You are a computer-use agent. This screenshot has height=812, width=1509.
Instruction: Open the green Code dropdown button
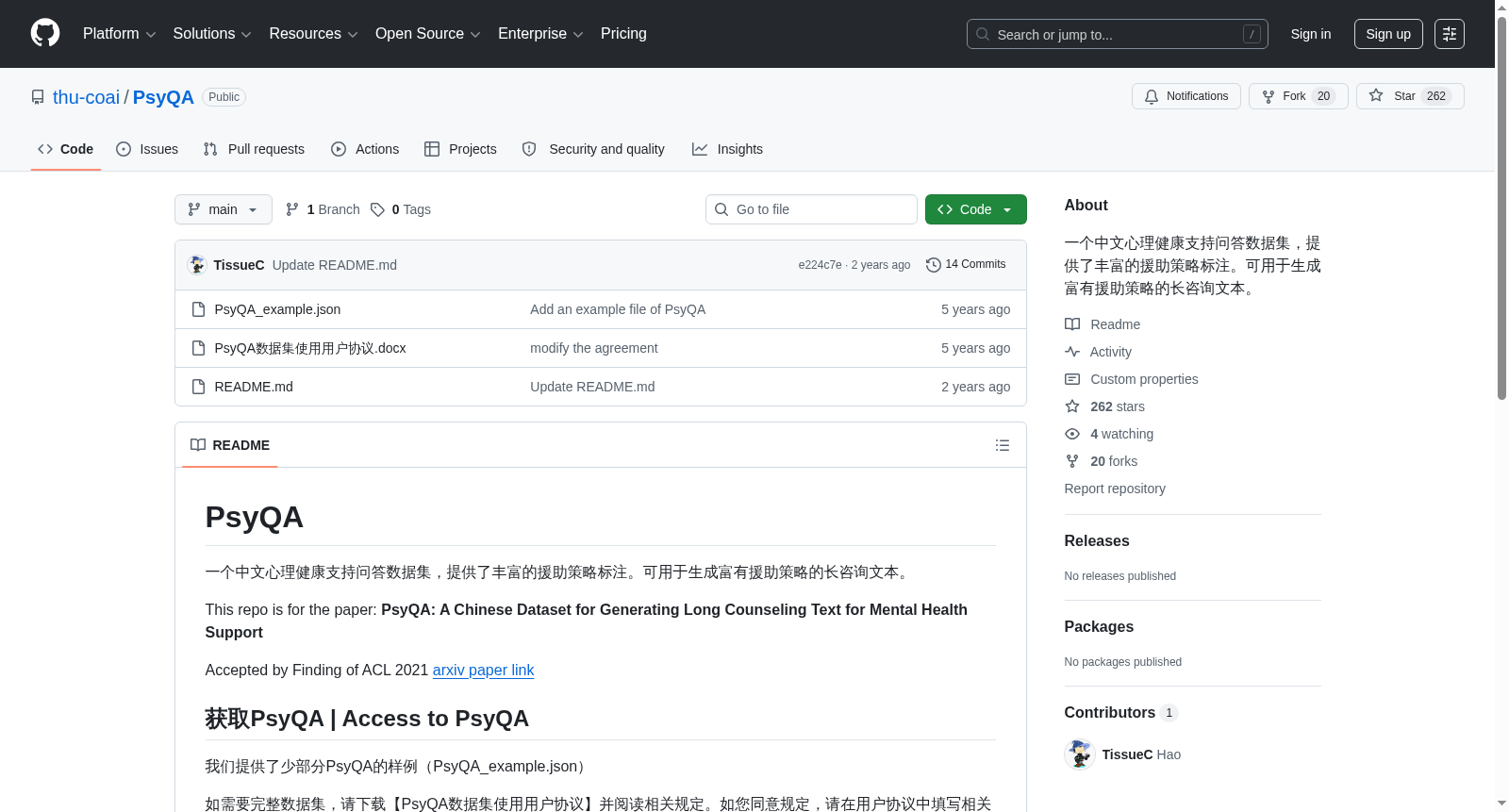click(976, 209)
